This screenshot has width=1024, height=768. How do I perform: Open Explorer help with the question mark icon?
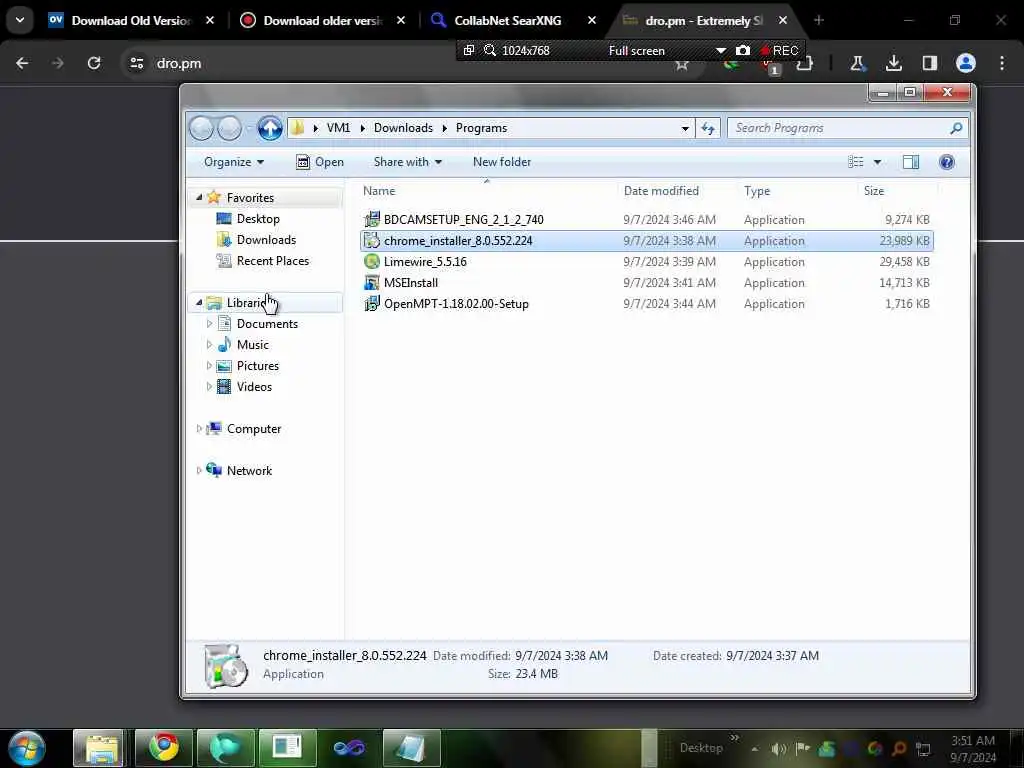pyautogui.click(x=946, y=162)
